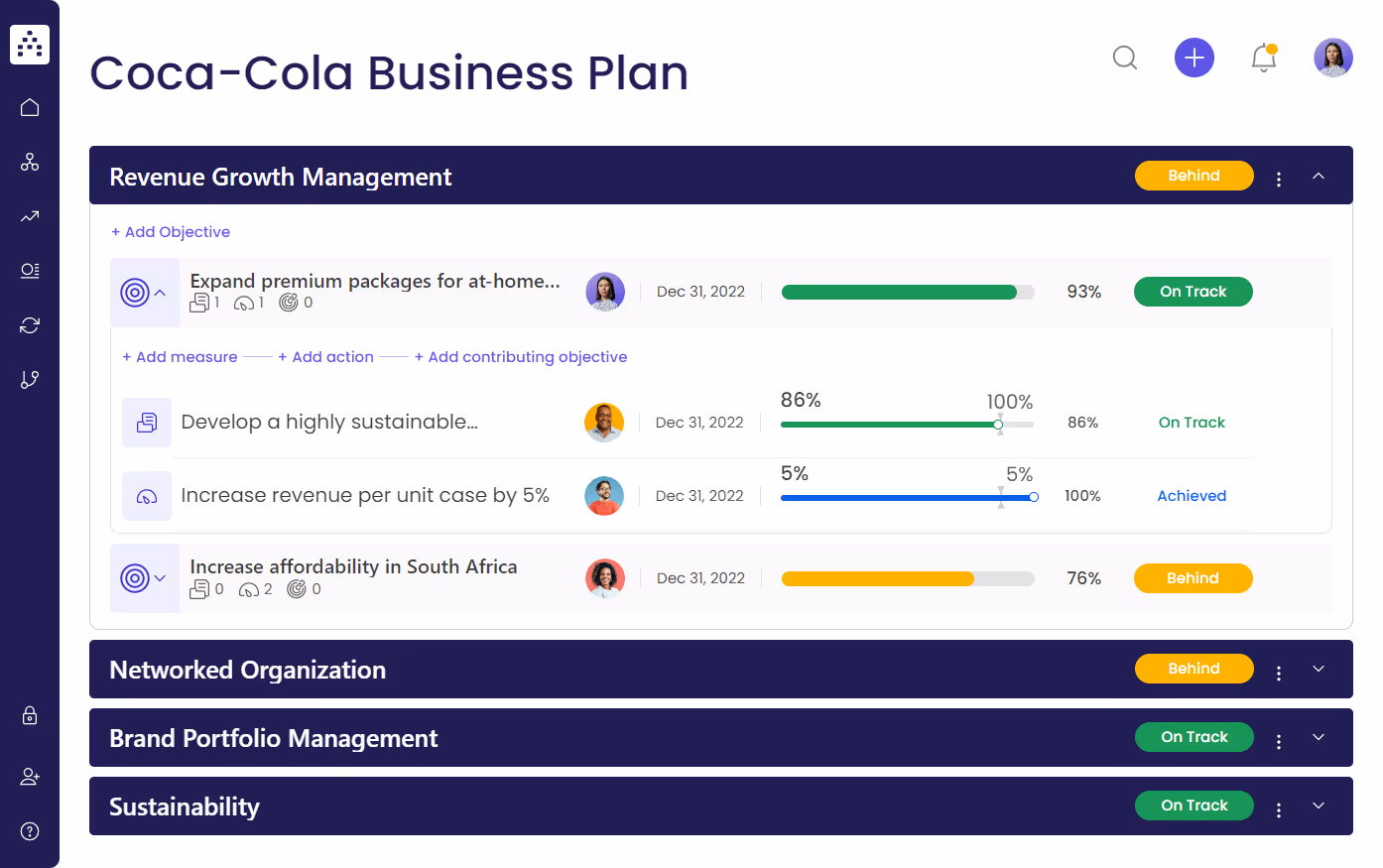Select the org network icon in the sidebar
This screenshot has height=868, width=1383.
point(30,162)
